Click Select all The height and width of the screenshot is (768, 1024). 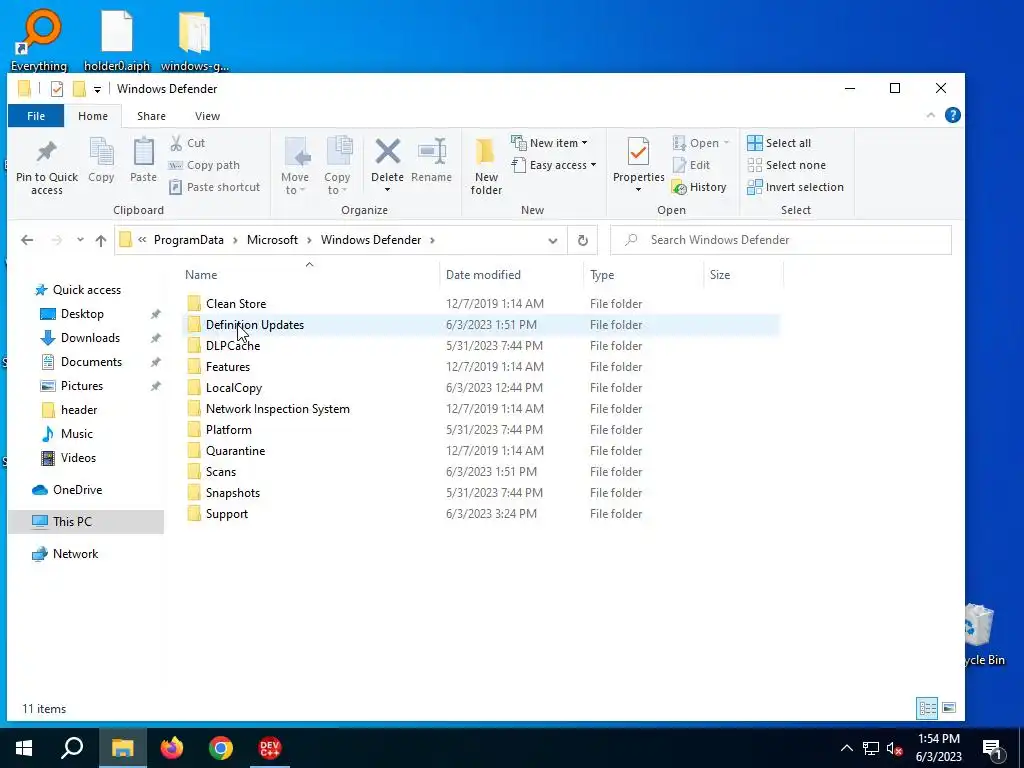coord(779,143)
